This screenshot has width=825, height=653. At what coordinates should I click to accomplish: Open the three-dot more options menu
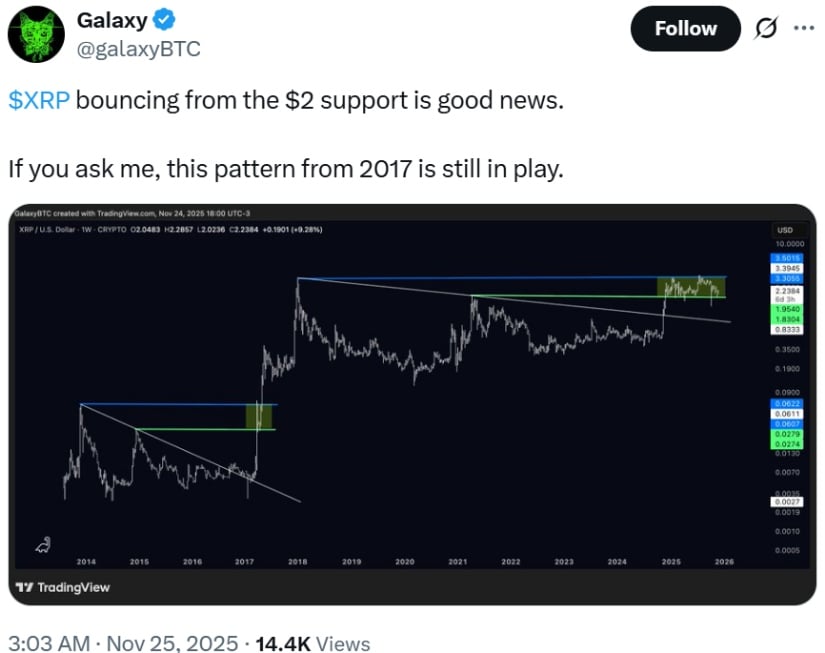click(803, 28)
